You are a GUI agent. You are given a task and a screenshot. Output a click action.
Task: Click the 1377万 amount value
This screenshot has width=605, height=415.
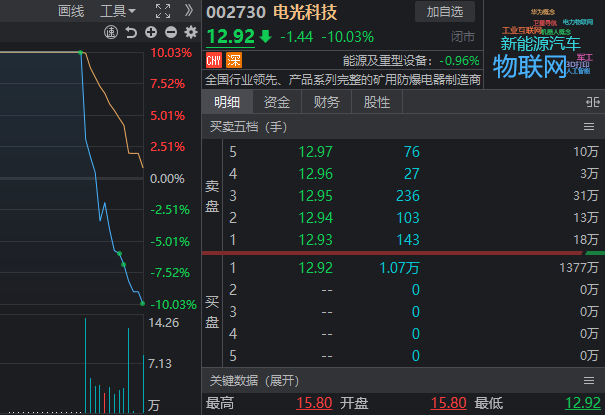point(579,267)
